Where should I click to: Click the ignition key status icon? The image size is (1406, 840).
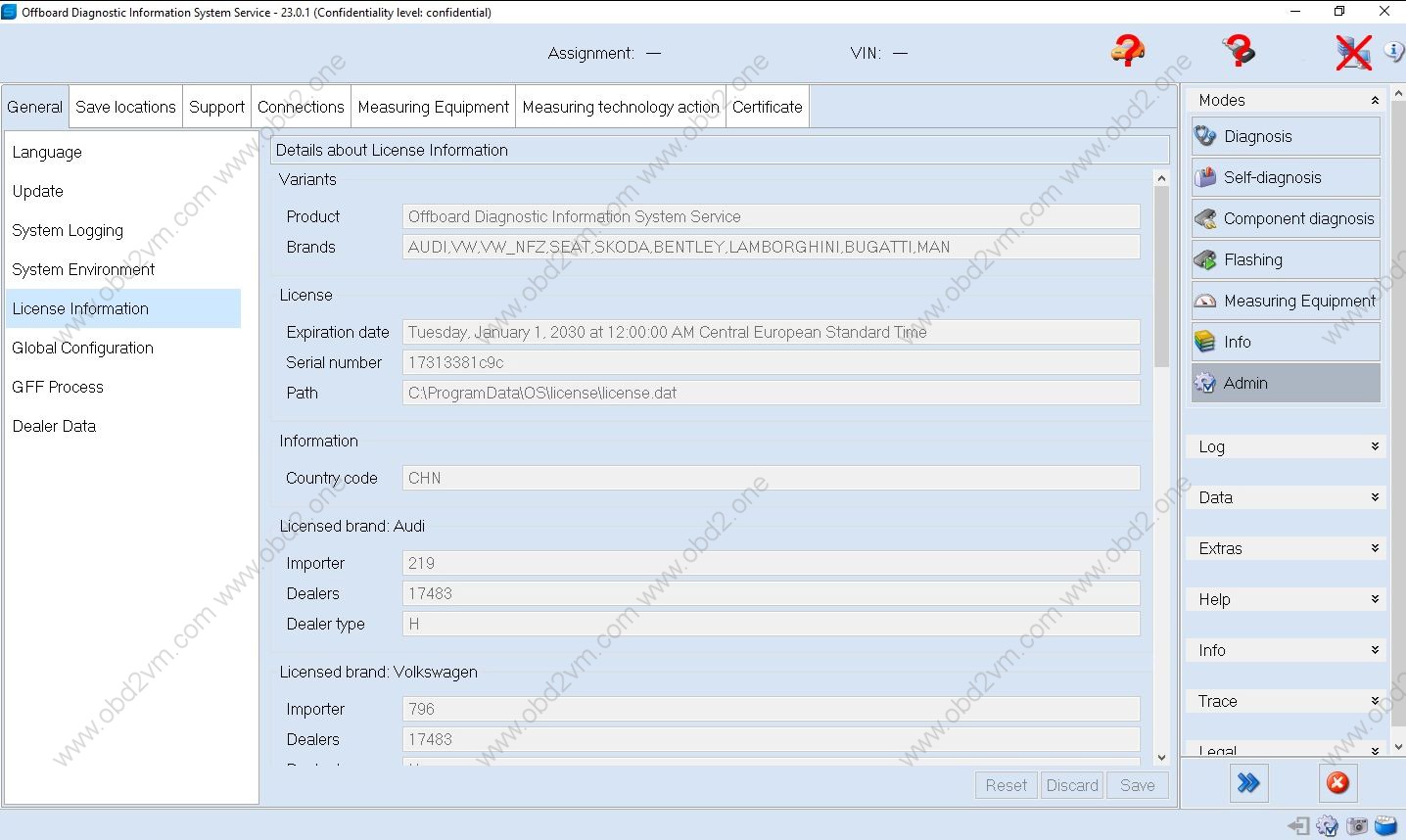pos(1239,51)
